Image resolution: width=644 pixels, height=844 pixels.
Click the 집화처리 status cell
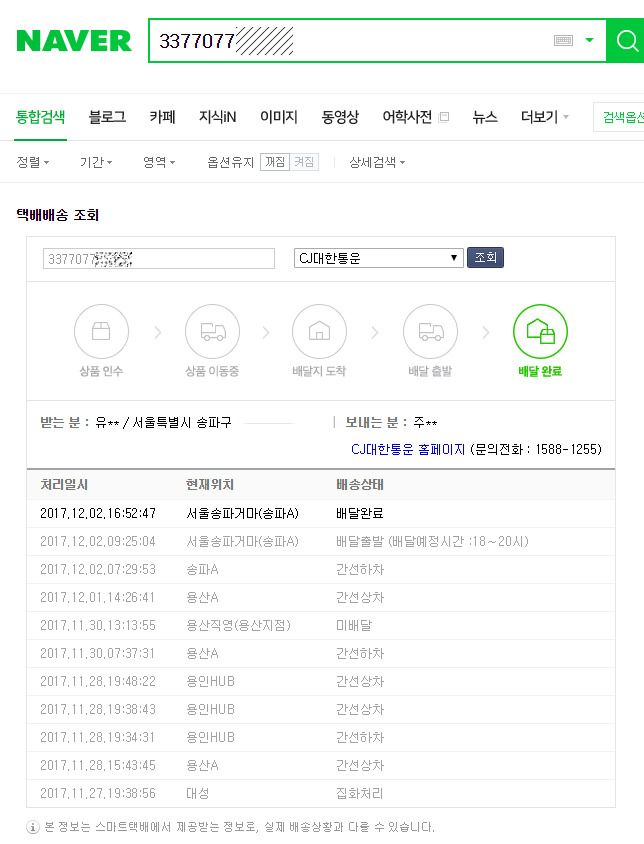pos(360,793)
